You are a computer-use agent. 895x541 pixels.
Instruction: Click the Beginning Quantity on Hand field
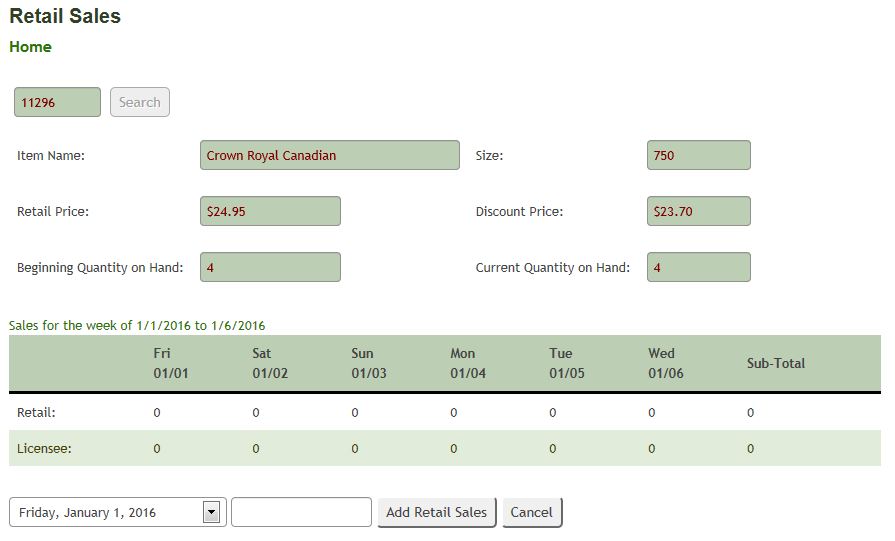(x=271, y=267)
